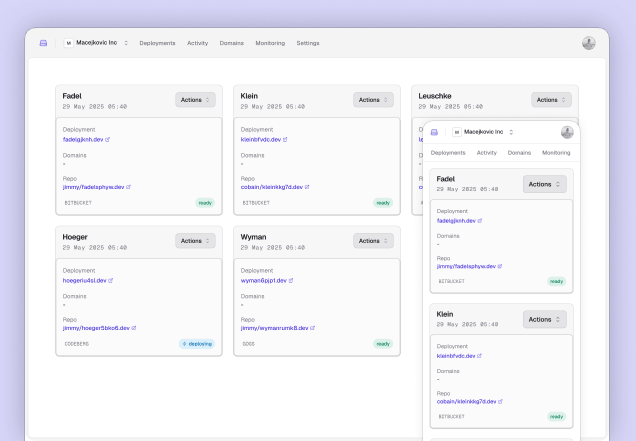Switch to the Activity tab in main header
The height and width of the screenshot is (441, 636).
pos(198,43)
